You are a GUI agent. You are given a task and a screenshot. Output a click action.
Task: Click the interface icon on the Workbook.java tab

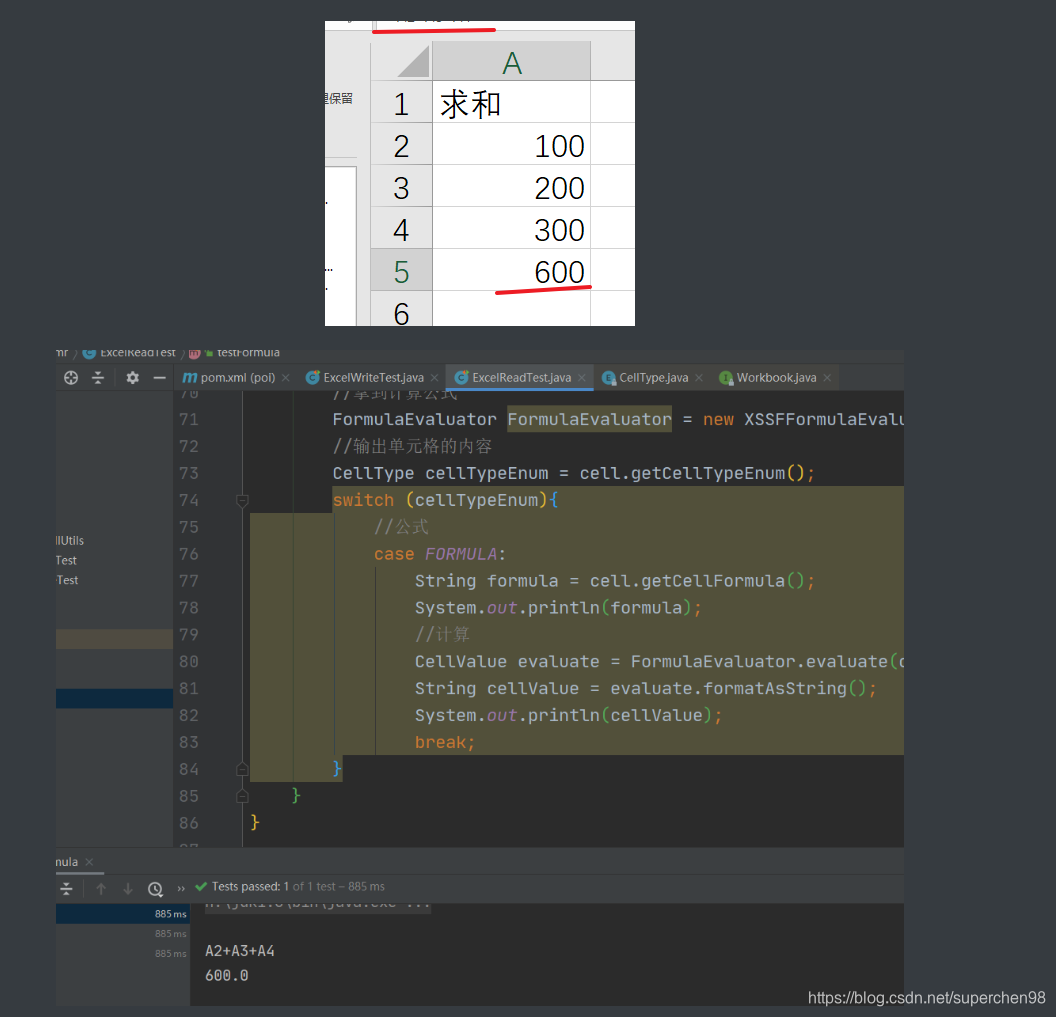[726, 378]
